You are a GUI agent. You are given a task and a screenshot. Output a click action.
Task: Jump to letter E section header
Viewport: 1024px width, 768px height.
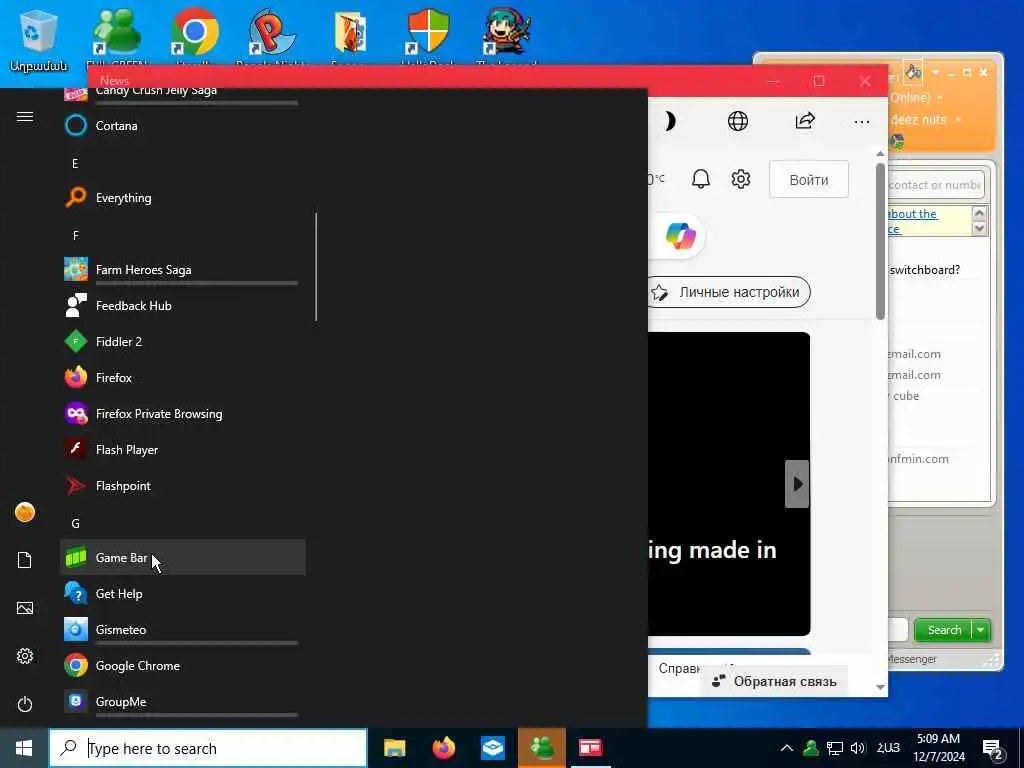[75, 163]
